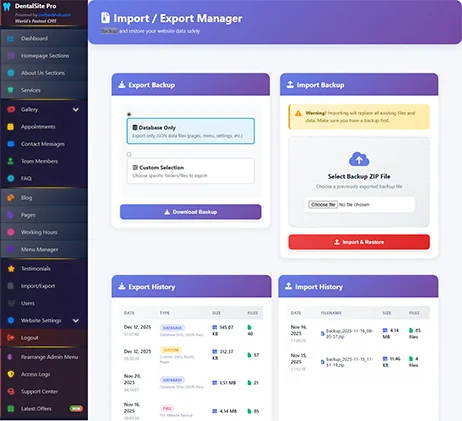Click the Rearrange Admin Menu icon
The width and height of the screenshot is (462, 421).
point(11,357)
